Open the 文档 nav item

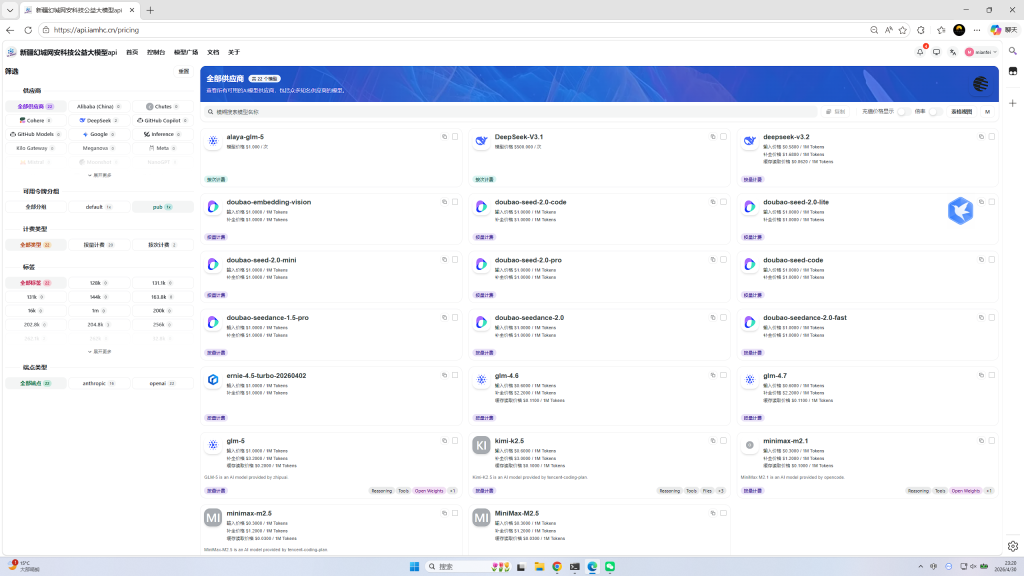click(213, 52)
